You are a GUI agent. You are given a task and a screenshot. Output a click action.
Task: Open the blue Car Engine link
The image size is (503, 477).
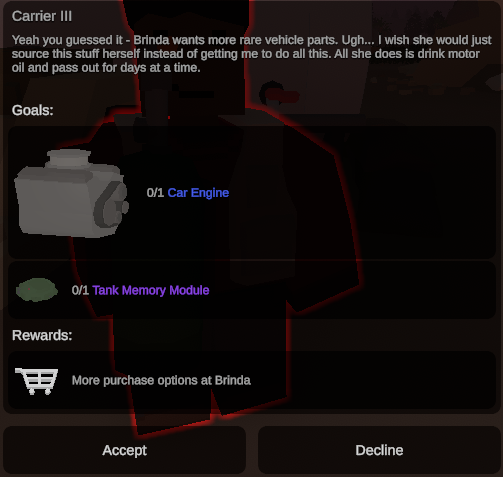tap(198, 193)
